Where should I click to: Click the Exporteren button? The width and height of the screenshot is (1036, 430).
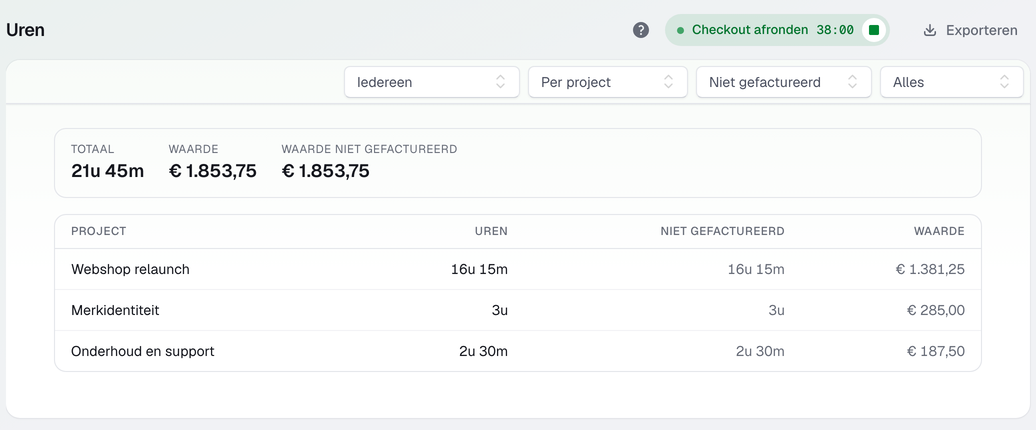(x=971, y=30)
